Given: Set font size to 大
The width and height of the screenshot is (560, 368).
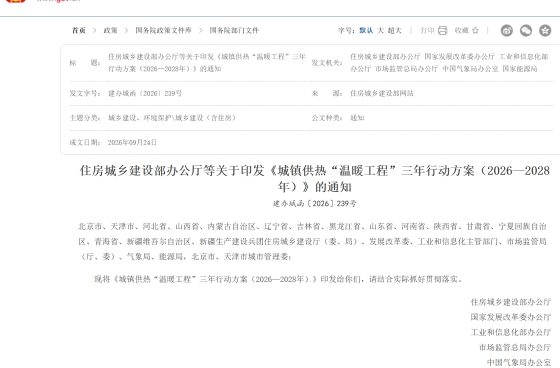Looking at the screenshot, I should (380, 30).
